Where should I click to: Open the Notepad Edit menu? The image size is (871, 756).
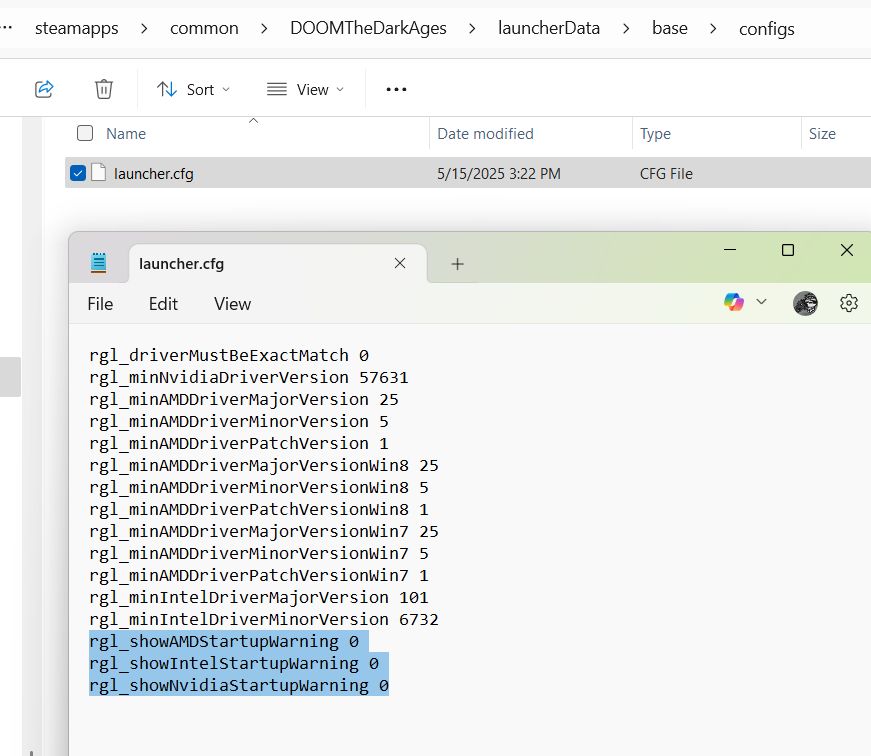pos(163,304)
